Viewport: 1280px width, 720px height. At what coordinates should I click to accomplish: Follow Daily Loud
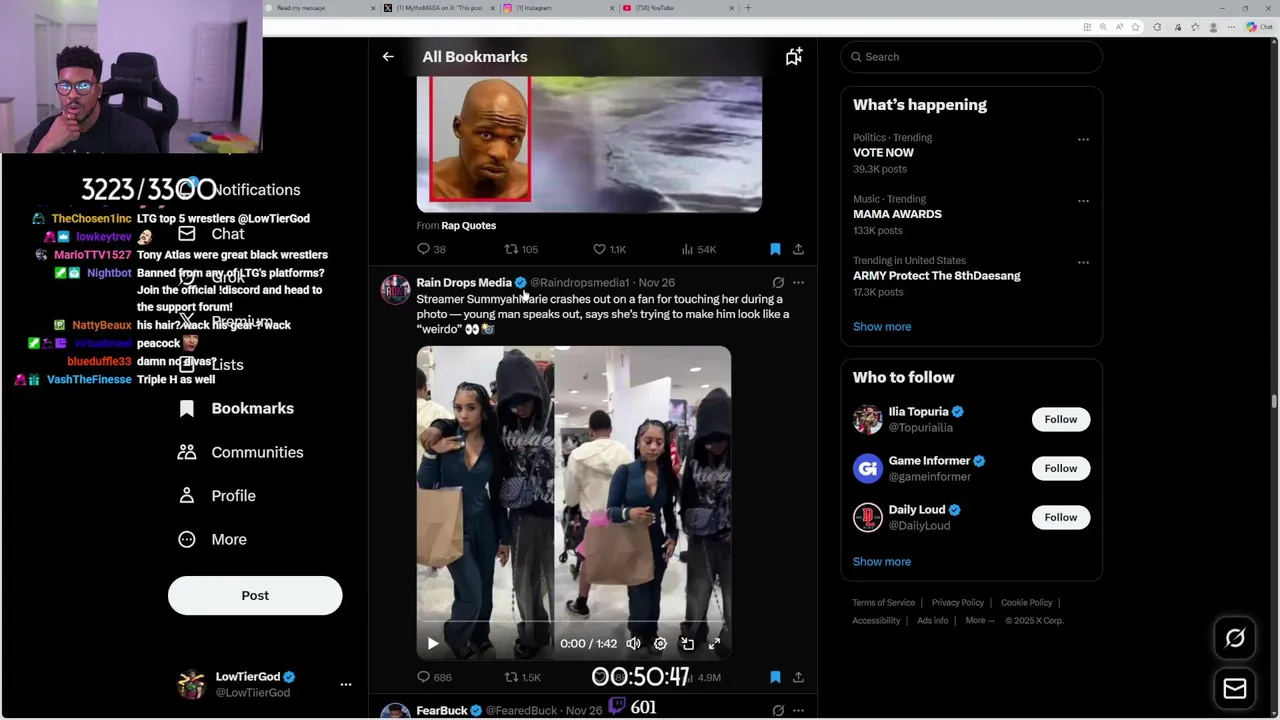(x=1061, y=517)
